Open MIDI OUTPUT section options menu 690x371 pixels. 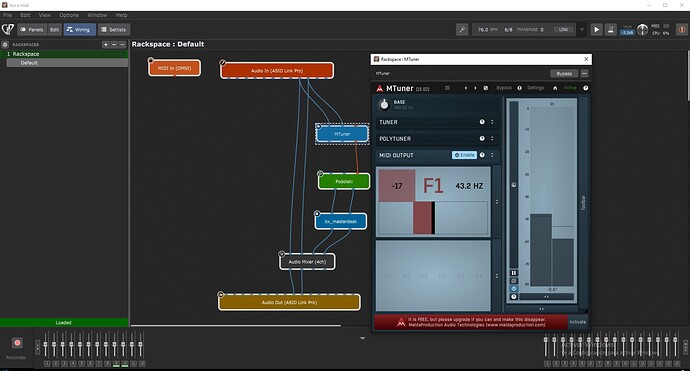492,155
